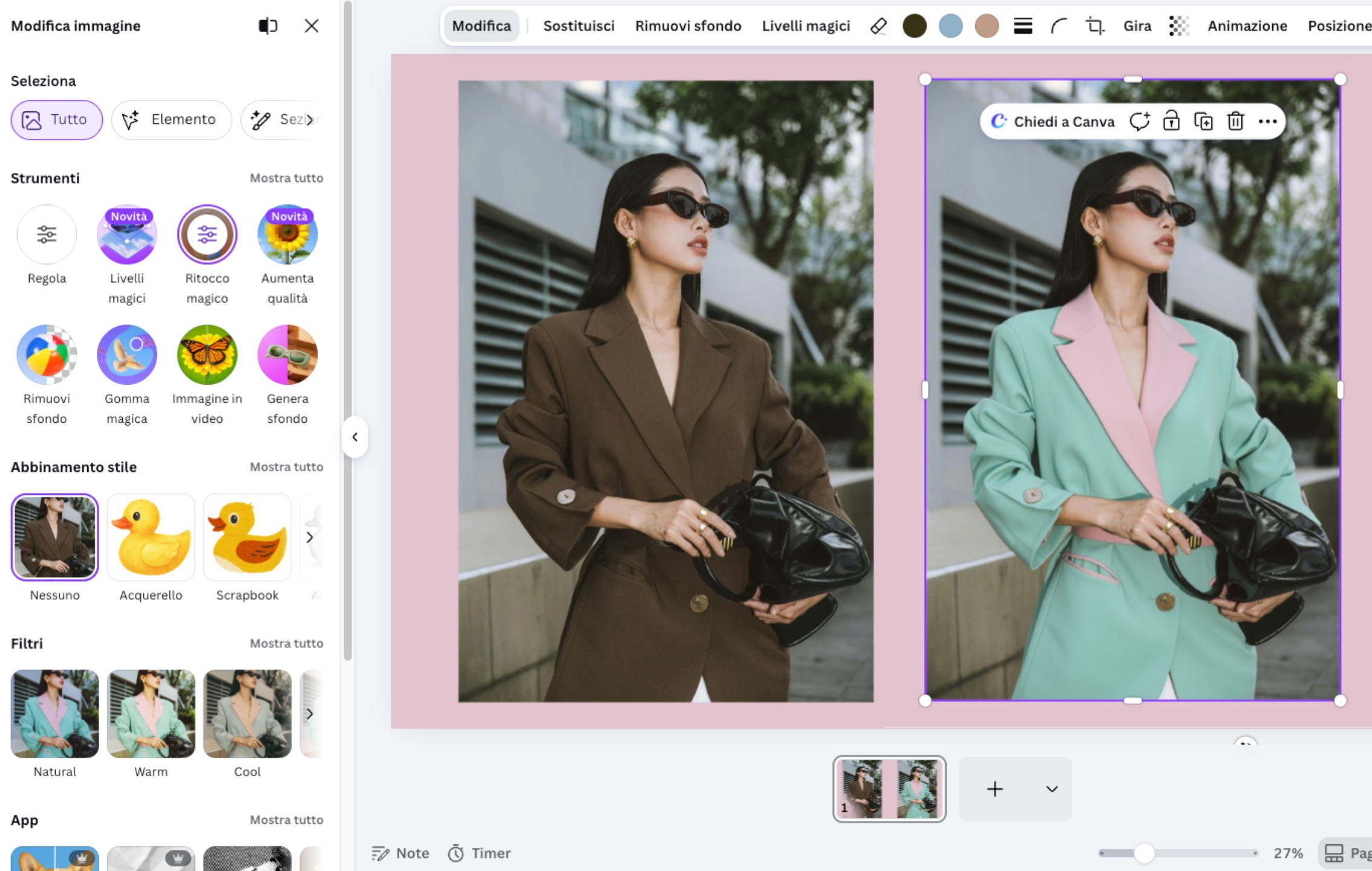Open the transparency checkerboard icon
The image size is (1372, 871).
tap(1179, 26)
